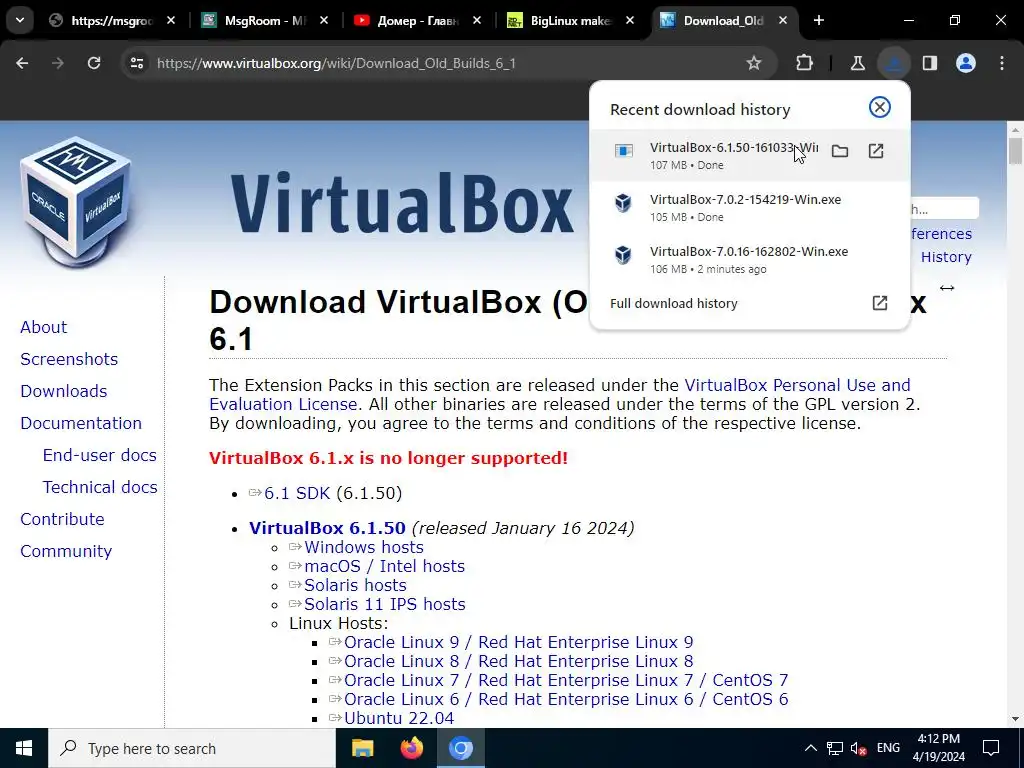Open VirtualBox-7.0.2-154219-Win.exe download
This screenshot has width=1024, height=768.
coord(750,208)
